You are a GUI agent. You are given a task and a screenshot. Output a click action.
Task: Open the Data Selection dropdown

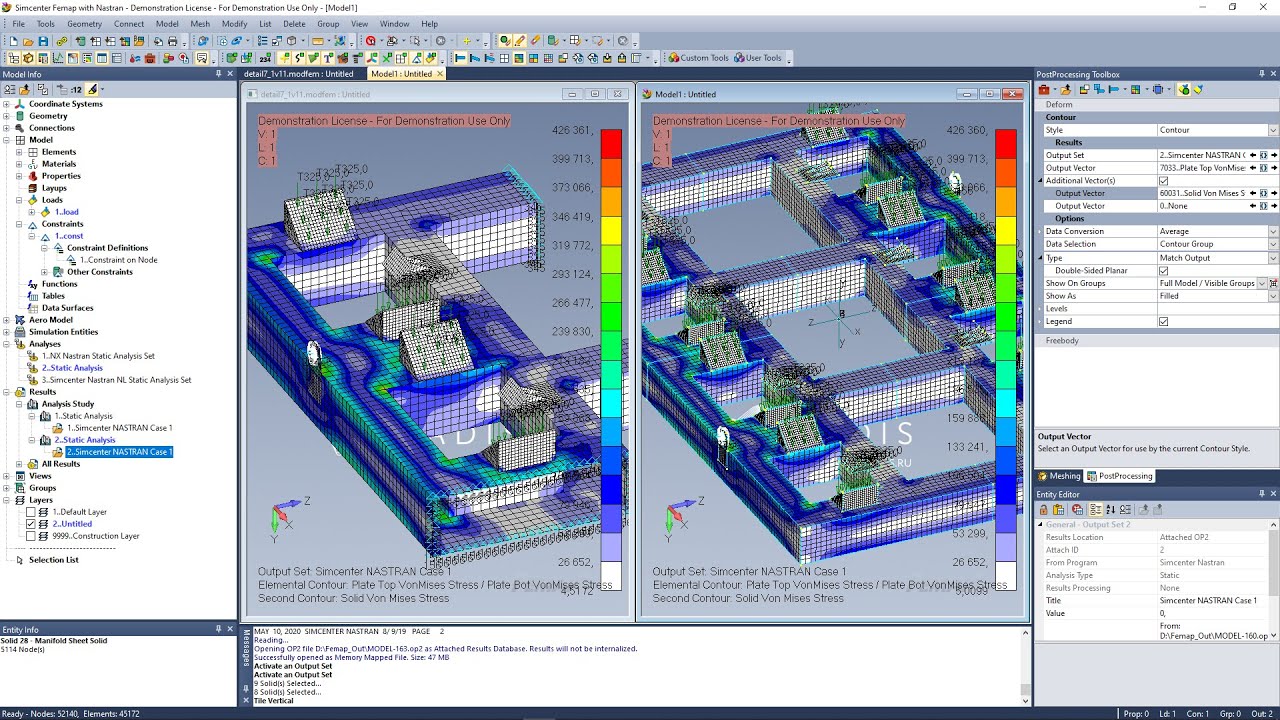[x=1273, y=244]
